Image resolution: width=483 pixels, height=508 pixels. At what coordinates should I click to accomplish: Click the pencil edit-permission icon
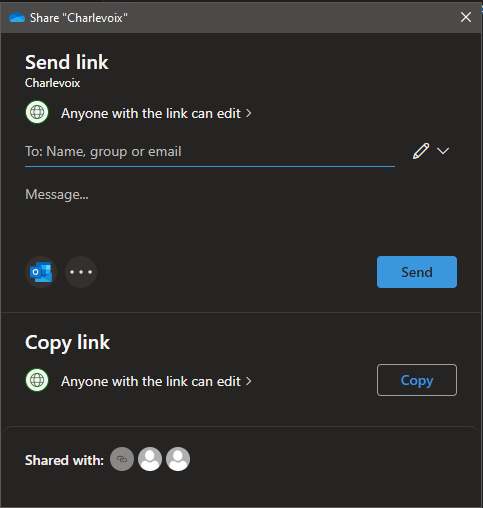(421, 151)
